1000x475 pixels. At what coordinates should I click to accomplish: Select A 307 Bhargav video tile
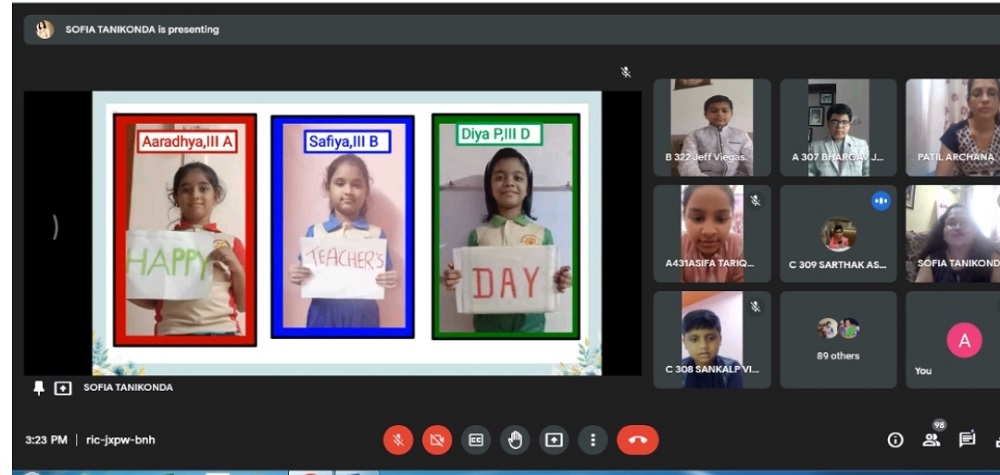click(x=838, y=128)
